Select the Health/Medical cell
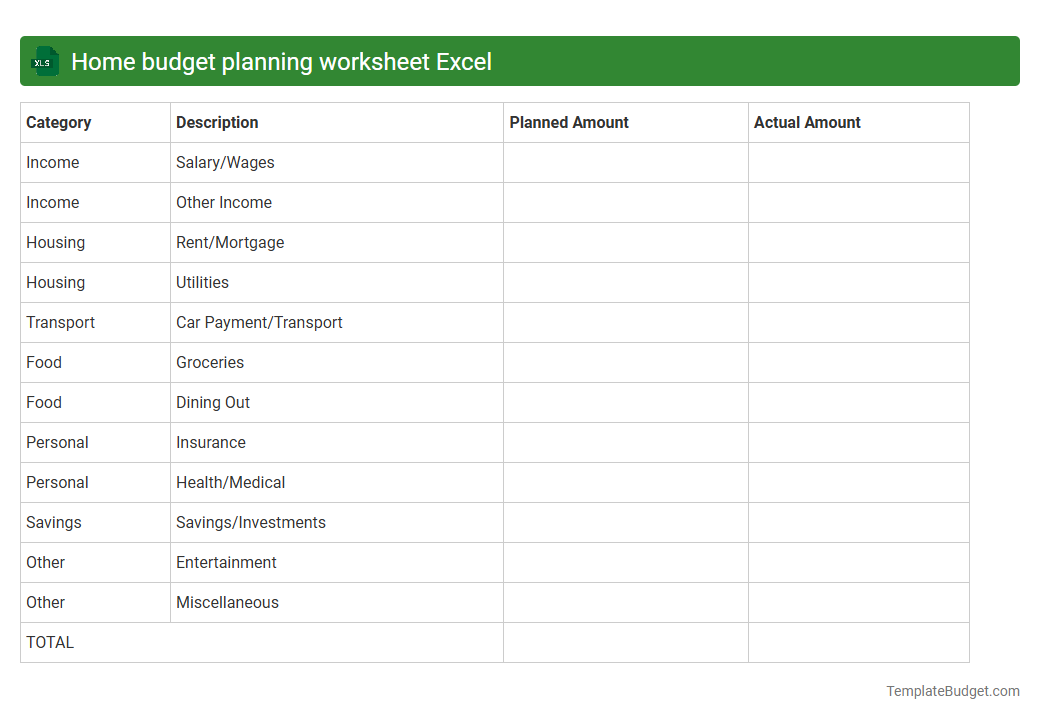Viewport: 1040px width, 720px height. [x=230, y=482]
